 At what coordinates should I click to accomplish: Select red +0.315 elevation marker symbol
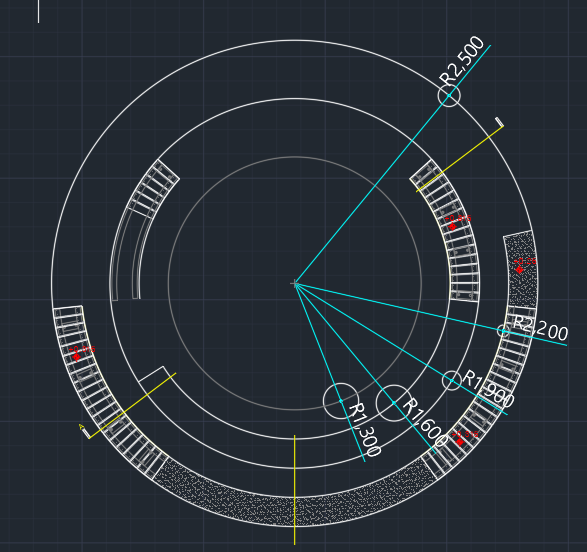pyautogui.click(x=460, y=442)
